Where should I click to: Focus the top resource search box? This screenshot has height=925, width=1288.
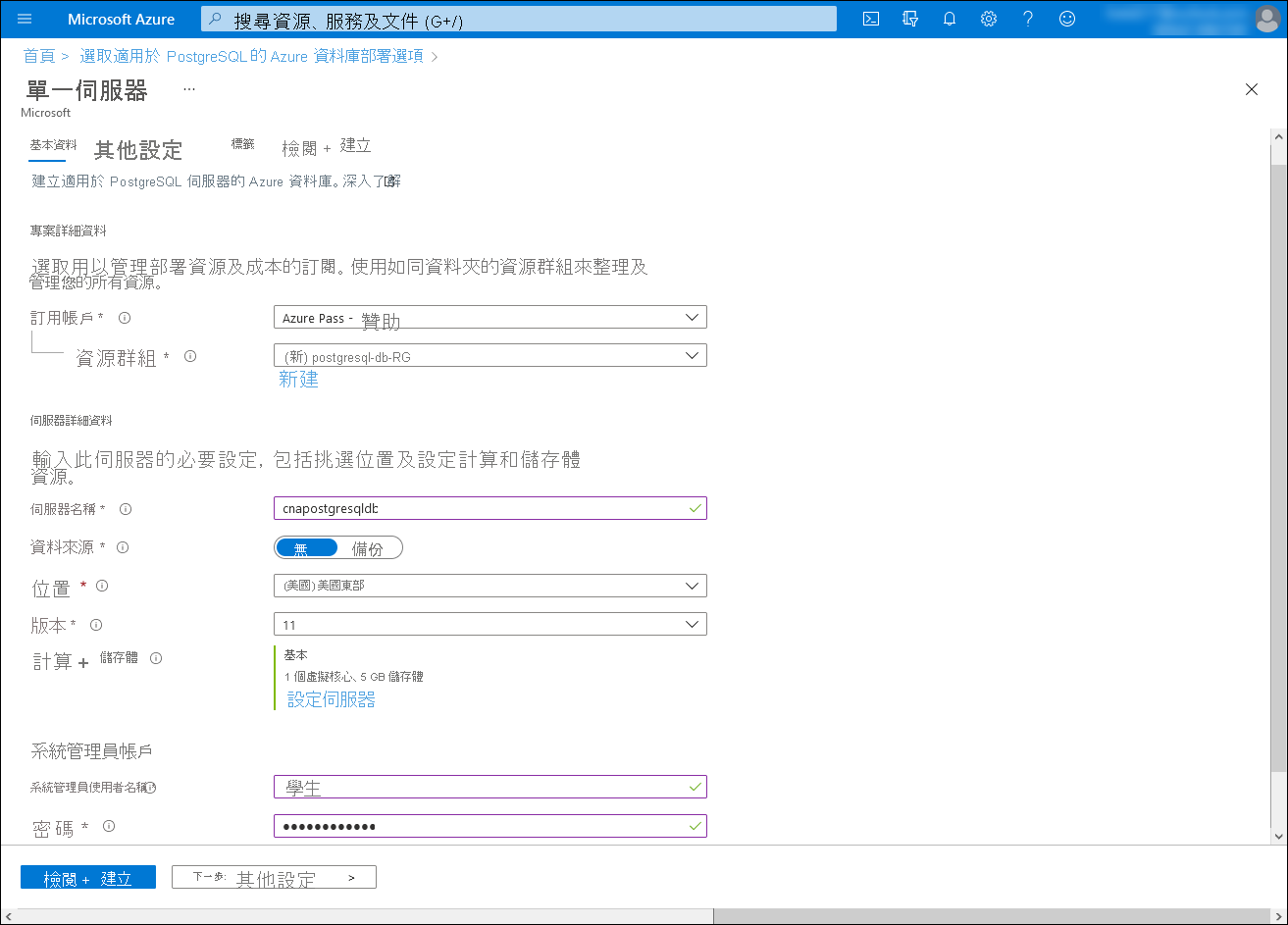[x=519, y=19]
